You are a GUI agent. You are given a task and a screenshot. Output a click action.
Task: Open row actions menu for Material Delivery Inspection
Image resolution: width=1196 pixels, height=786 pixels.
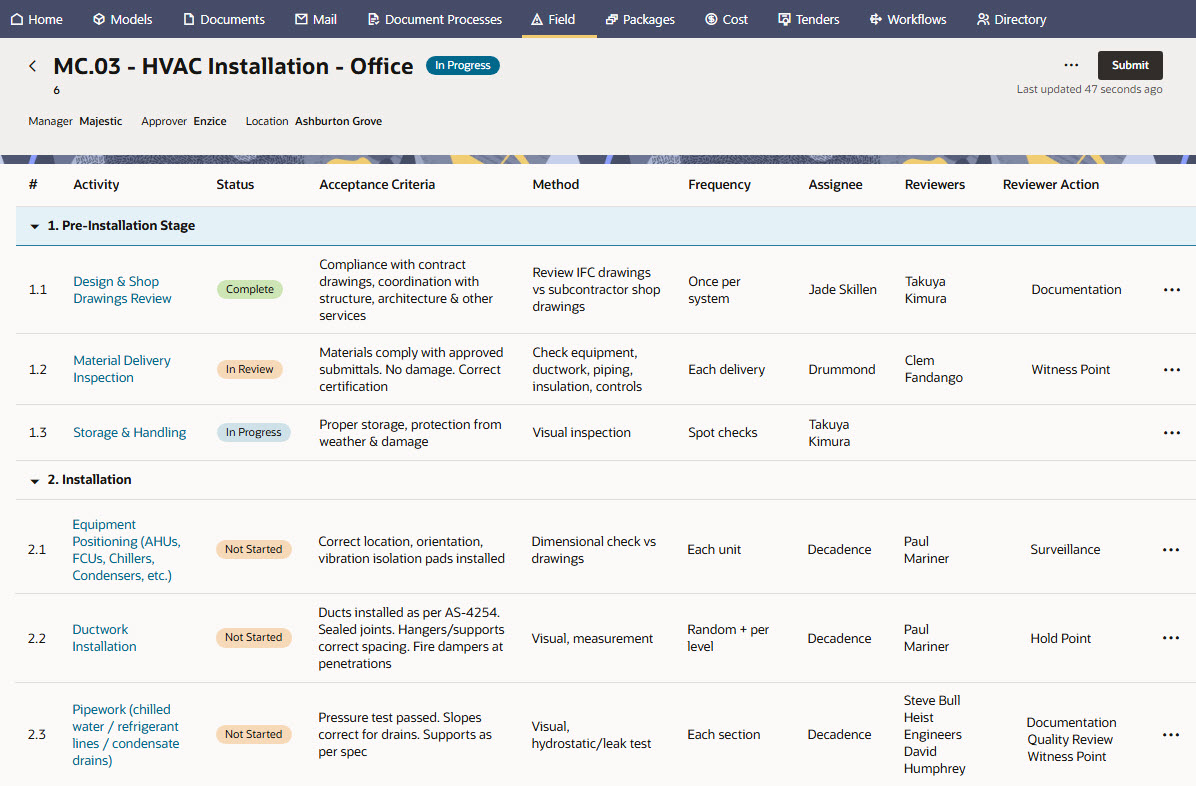(x=1171, y=370)
